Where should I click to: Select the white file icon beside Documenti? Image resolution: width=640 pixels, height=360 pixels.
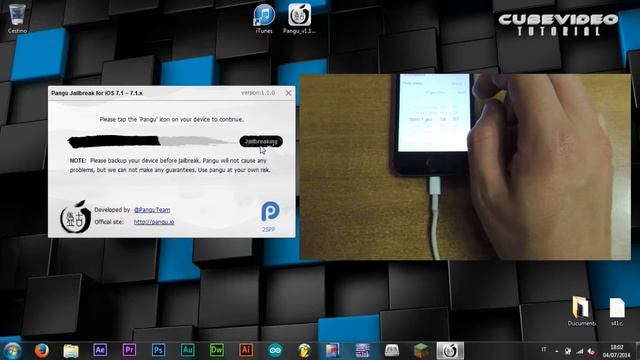tap(617, 312)
